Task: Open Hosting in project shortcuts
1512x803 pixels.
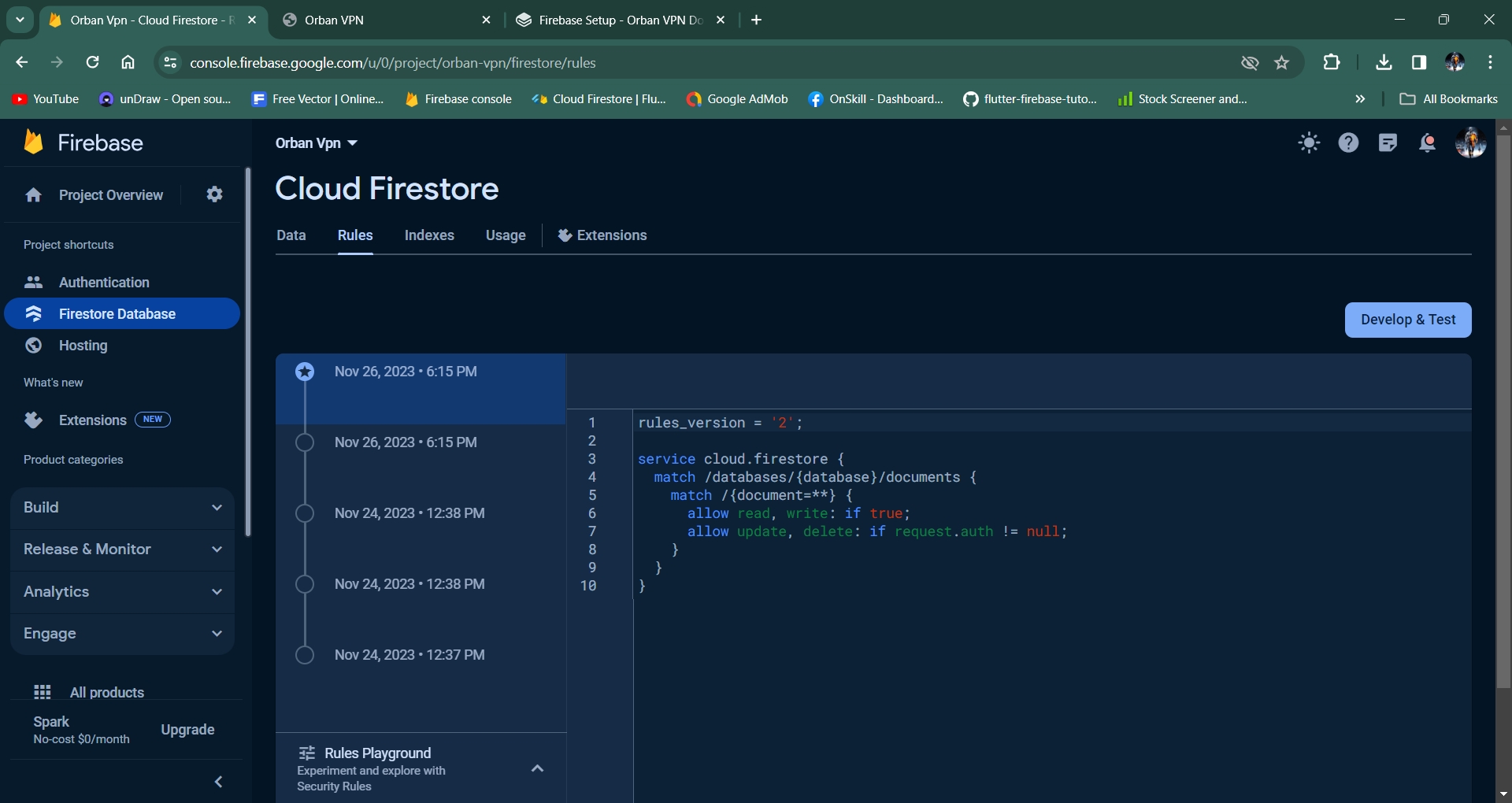Action: pos(83,346)
